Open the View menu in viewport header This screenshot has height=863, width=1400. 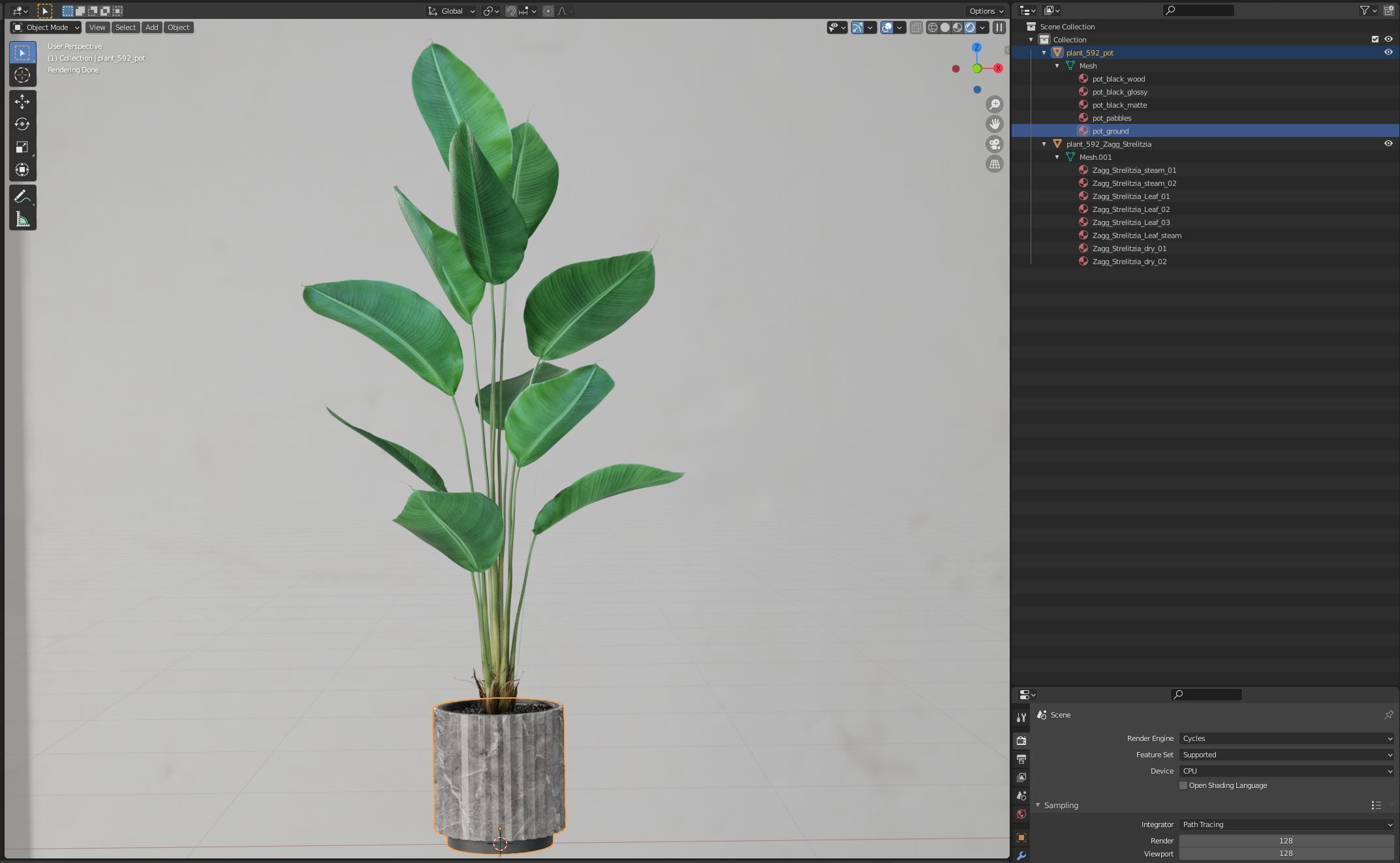(x=97, y=27)
